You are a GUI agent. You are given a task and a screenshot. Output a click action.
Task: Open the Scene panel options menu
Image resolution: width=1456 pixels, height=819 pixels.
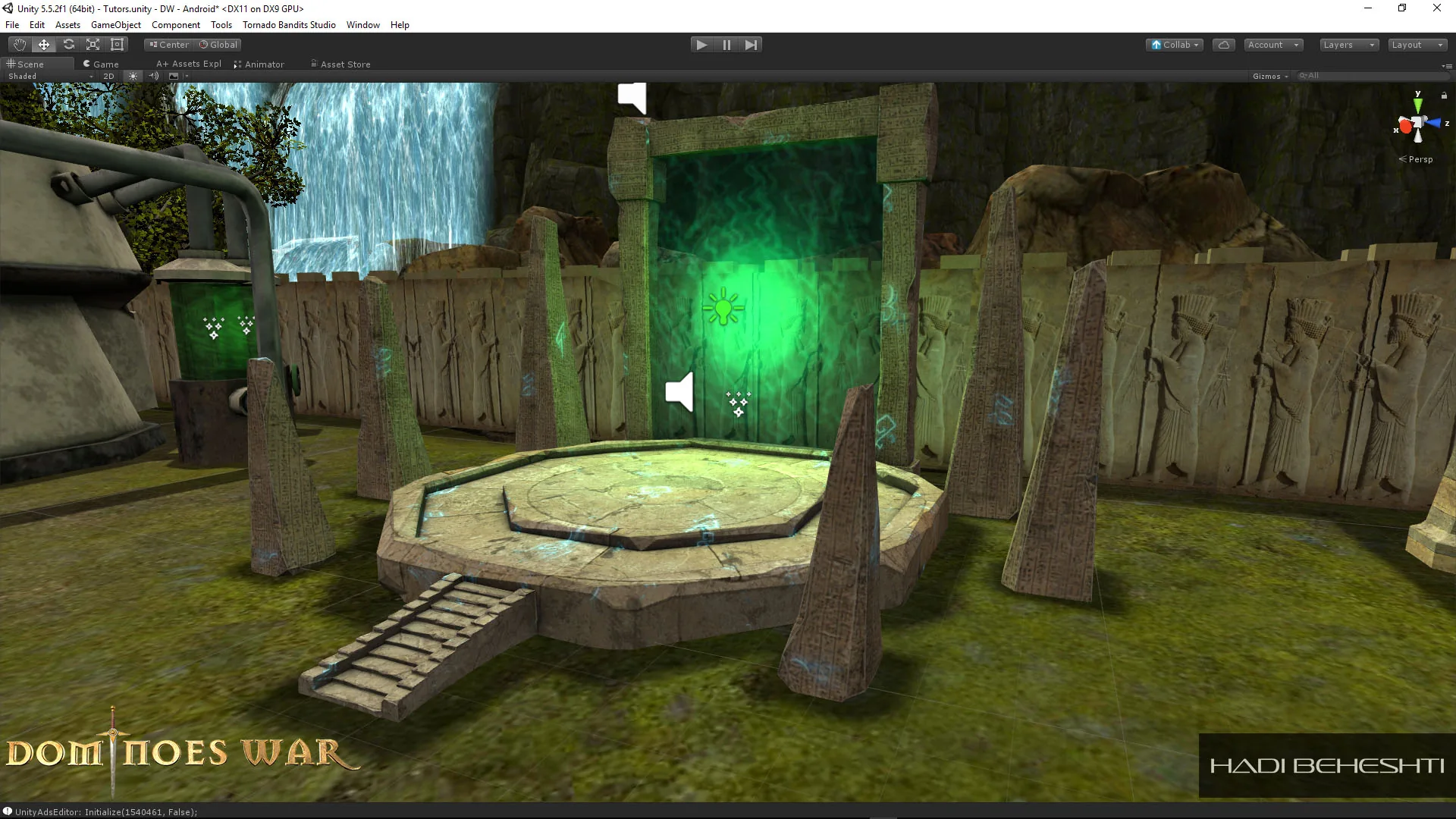click(x=1447, y=65)
